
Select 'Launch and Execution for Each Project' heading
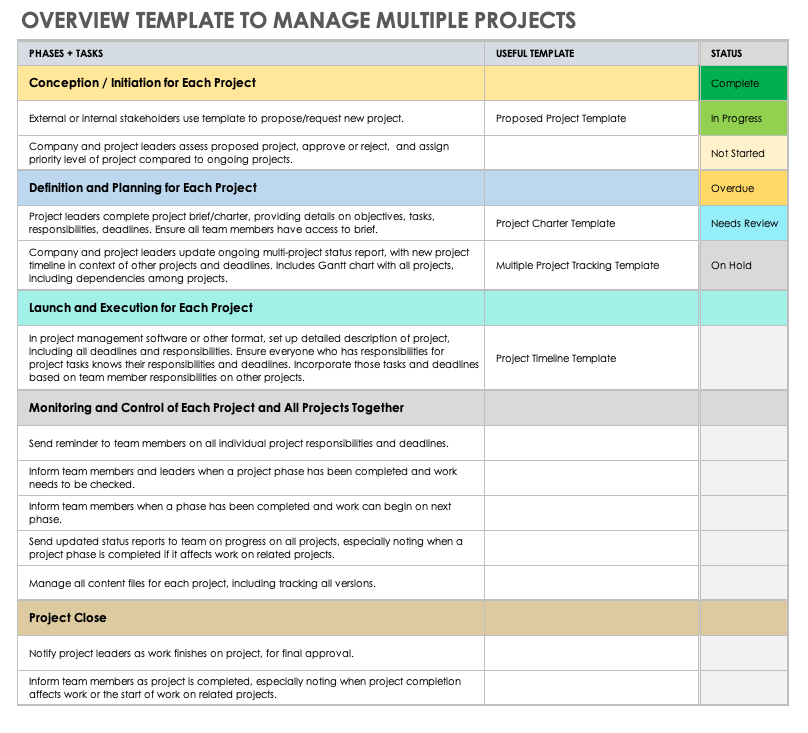251,308
